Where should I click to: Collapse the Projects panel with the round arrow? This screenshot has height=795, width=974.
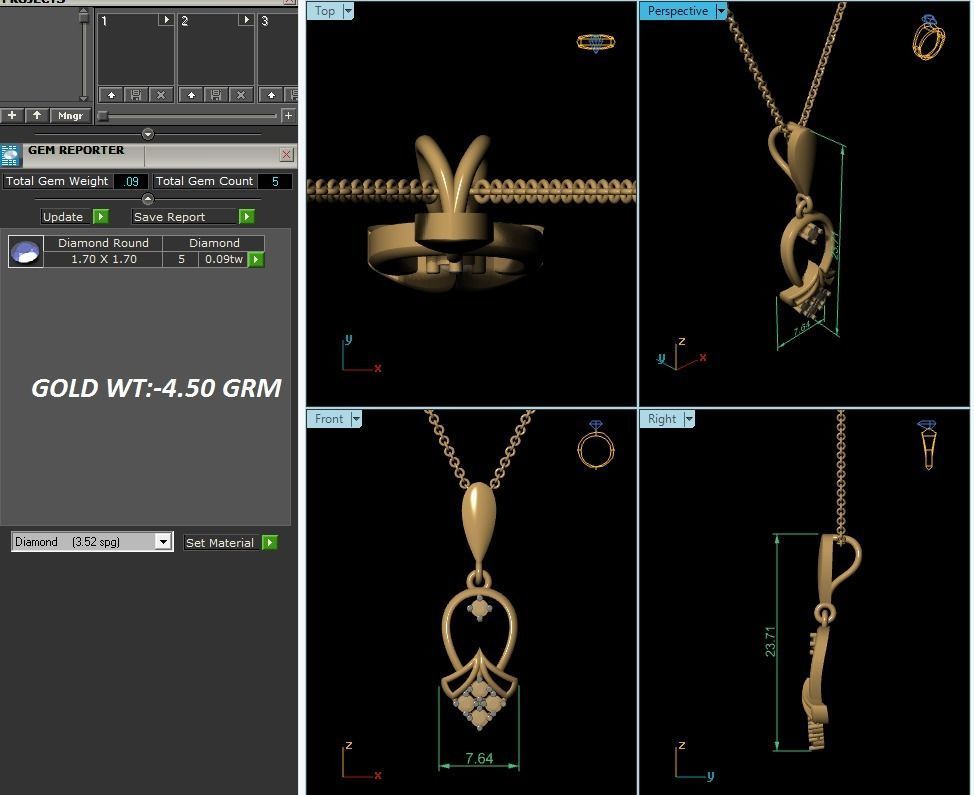click(x=148, y=134)
